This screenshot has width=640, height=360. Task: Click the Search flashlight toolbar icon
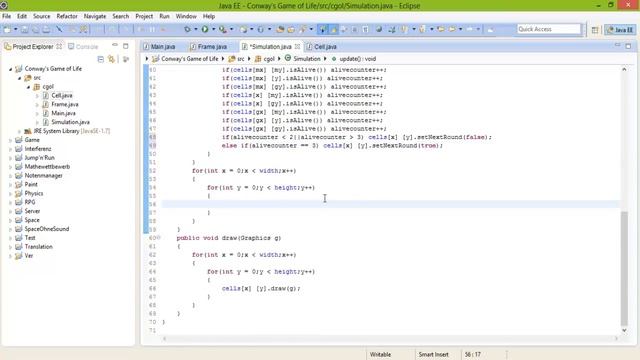pos(303,29)
